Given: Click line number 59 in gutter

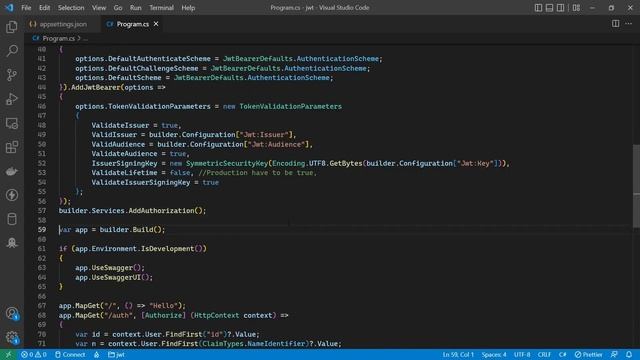Looking at the screenshot, I should click(42, 230).
